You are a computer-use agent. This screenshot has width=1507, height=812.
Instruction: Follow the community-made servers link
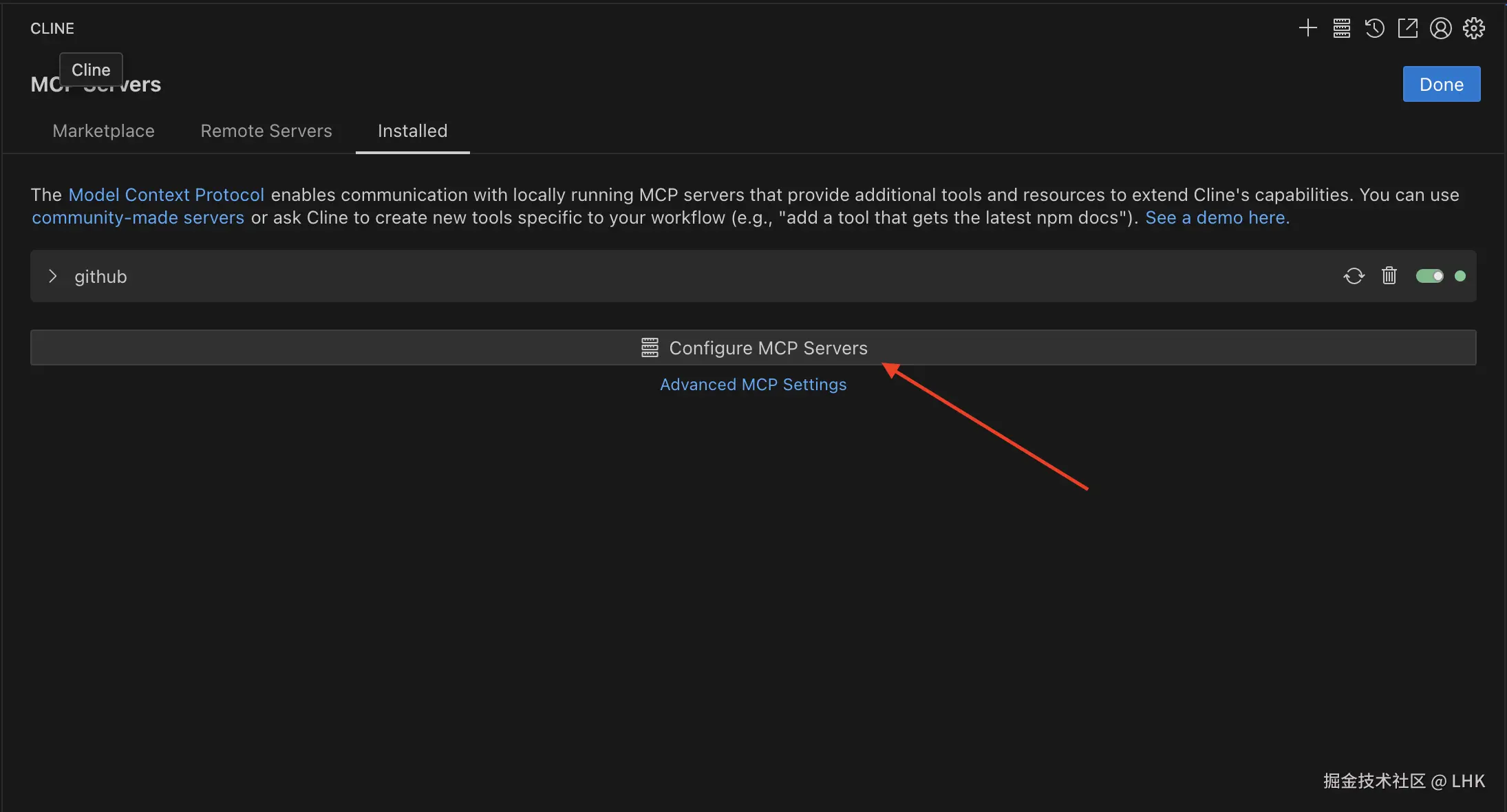138,217
